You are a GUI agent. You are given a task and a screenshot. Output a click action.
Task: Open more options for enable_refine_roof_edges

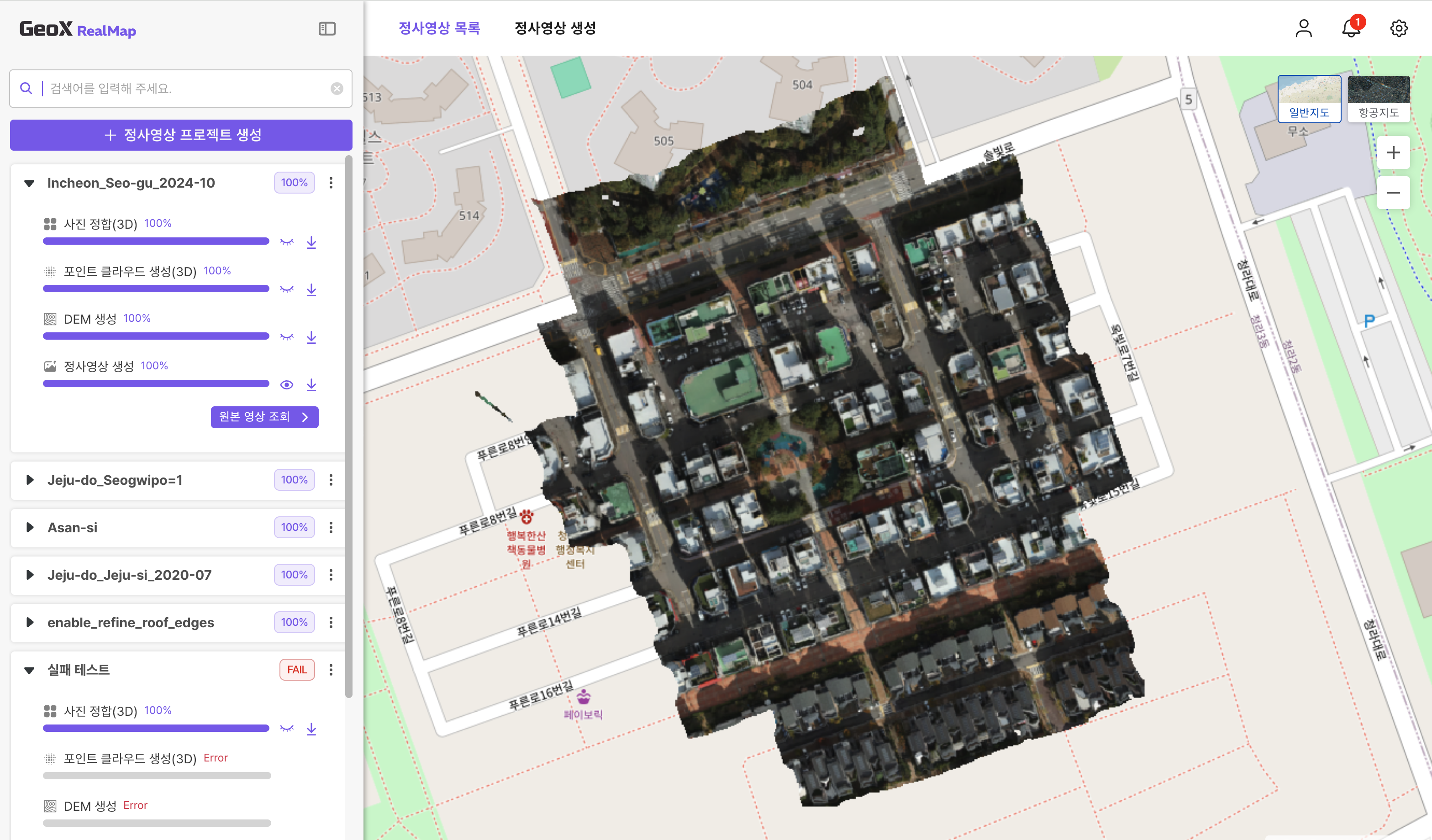point(331,623)
